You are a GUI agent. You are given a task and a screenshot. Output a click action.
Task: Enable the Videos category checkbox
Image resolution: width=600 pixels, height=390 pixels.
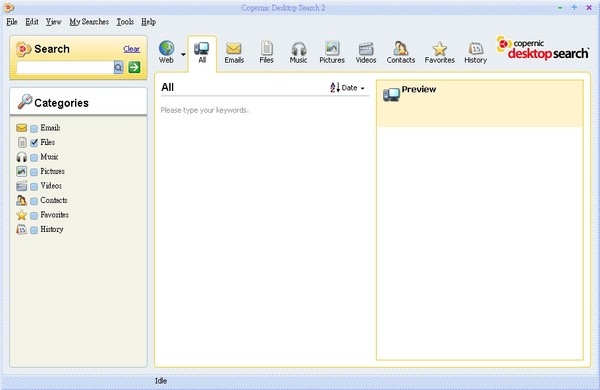tap(34, 186)
